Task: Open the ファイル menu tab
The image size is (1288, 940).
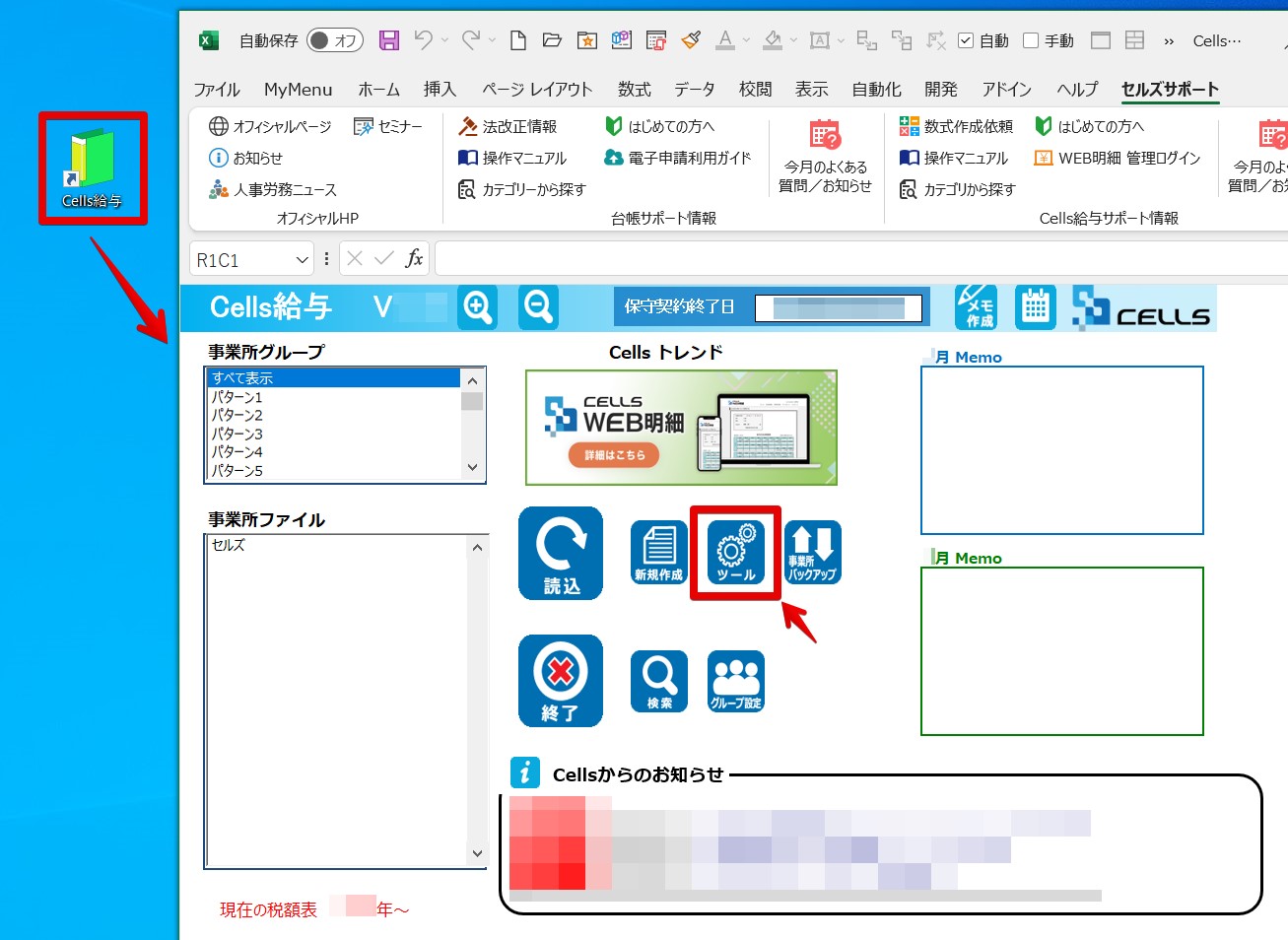Action: (x=216, y=90)
